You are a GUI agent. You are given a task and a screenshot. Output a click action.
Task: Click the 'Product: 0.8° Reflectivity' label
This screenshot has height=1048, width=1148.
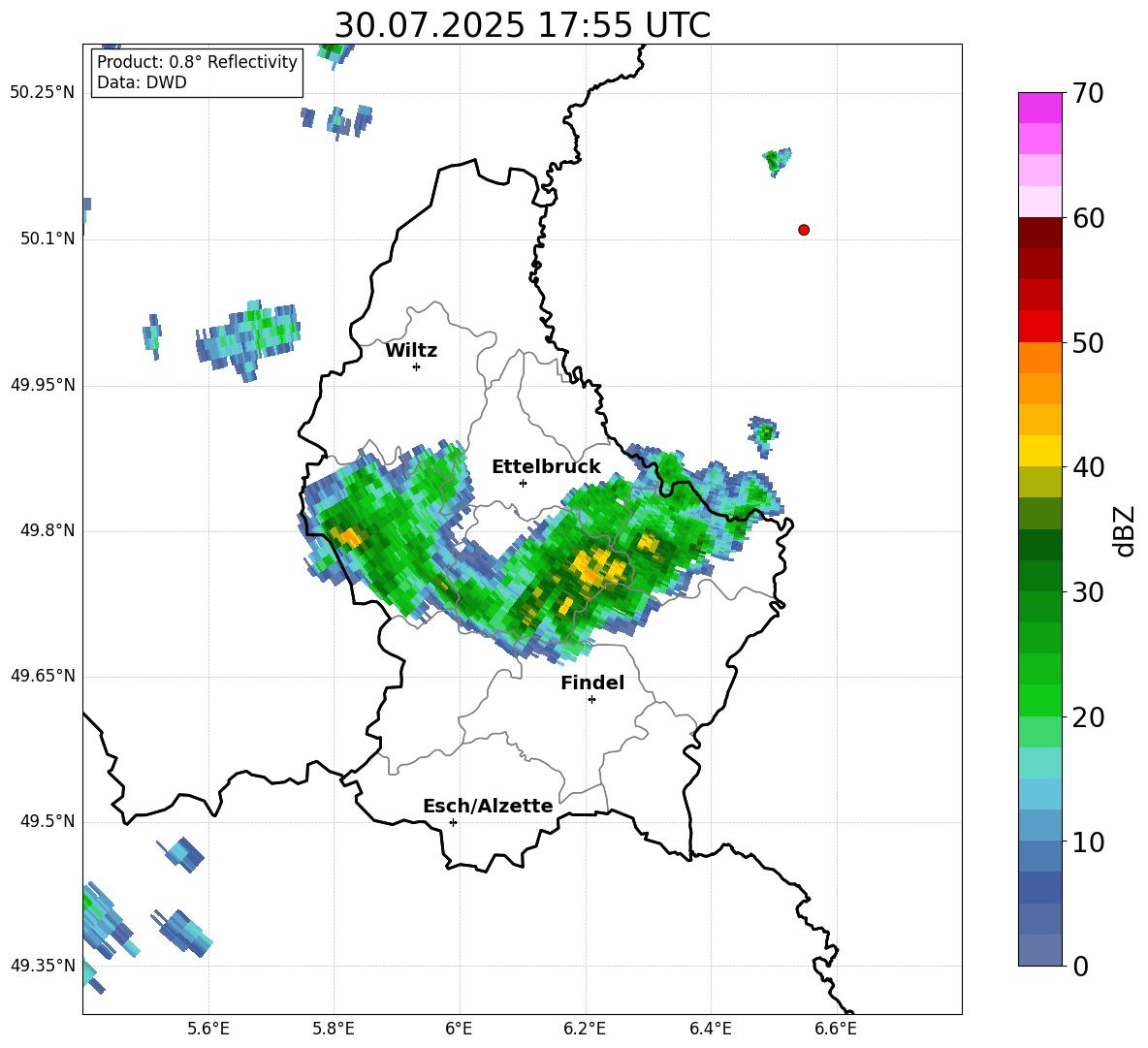tap(197, 62)
